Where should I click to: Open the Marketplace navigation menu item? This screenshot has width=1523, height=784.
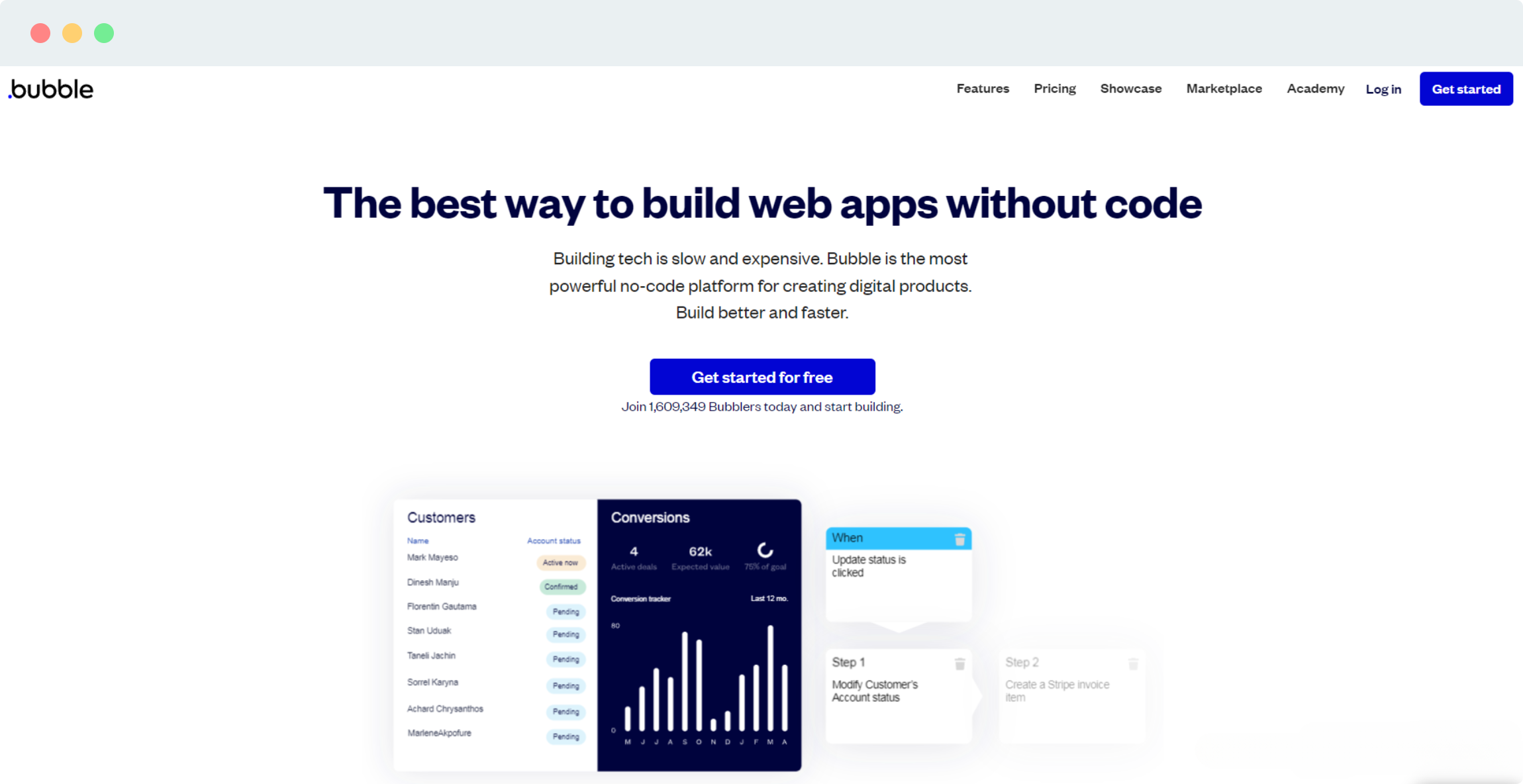[1225, 89]
